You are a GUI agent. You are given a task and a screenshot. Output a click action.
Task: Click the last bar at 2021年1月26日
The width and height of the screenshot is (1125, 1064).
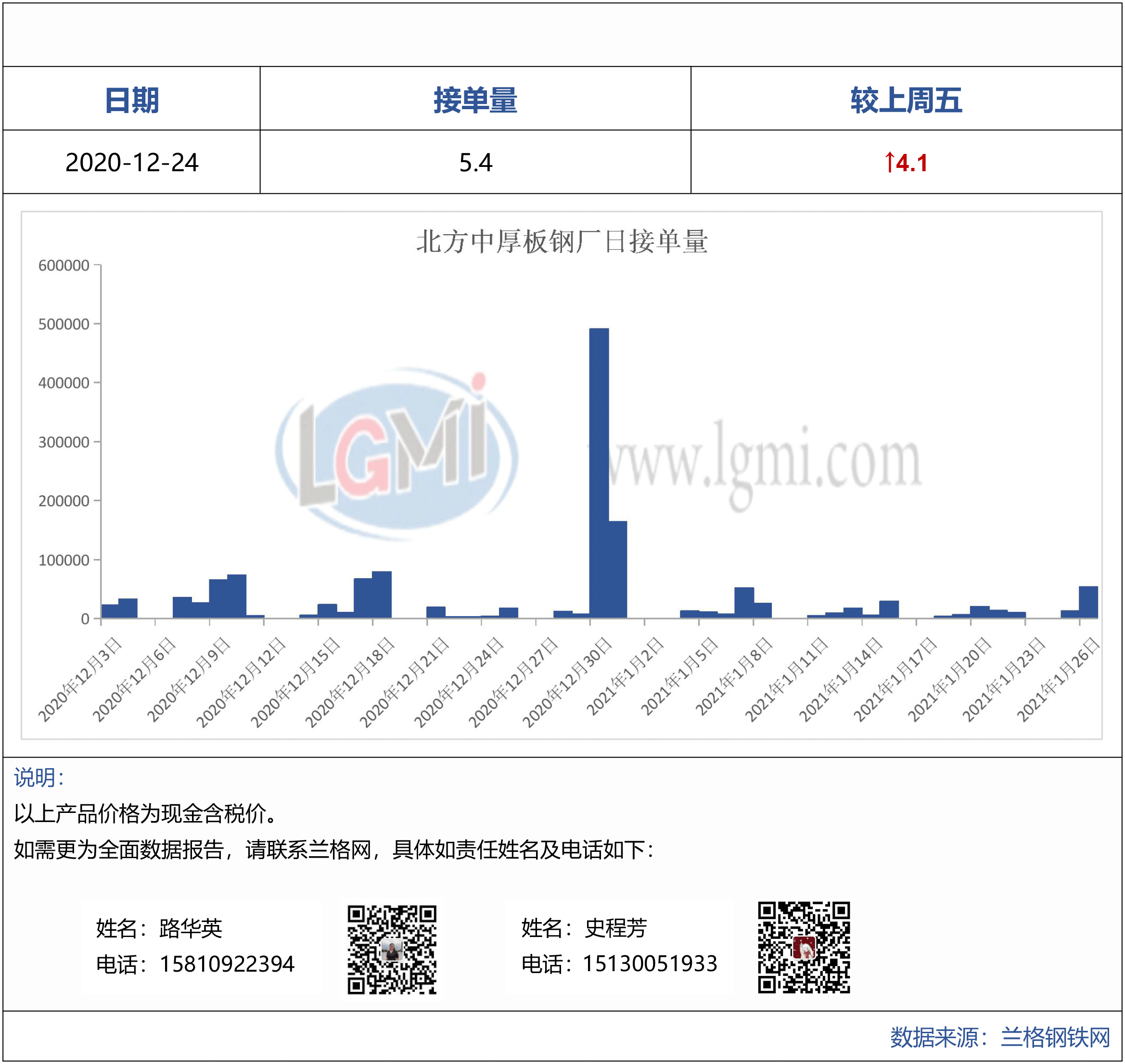[1087, 602]
